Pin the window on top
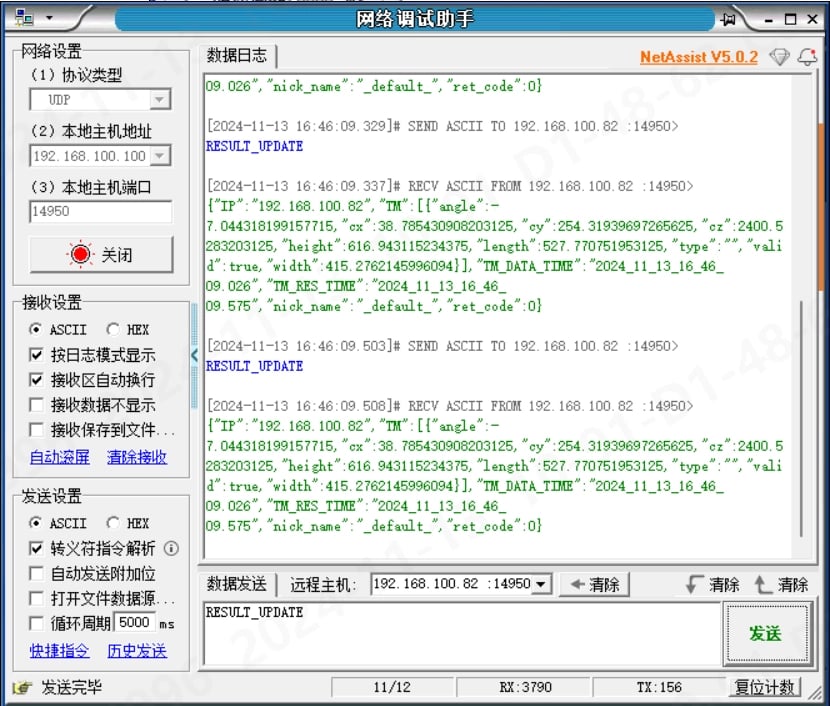Viewport: 830px width, 706px height. coord(728,20)
